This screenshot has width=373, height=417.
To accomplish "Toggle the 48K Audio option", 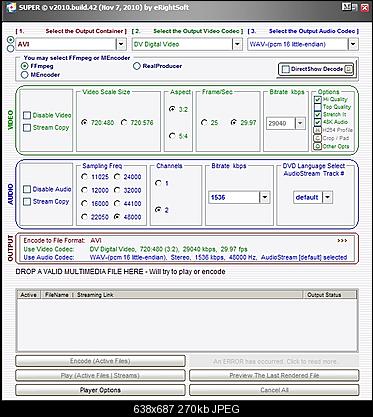I will (318, 122).
